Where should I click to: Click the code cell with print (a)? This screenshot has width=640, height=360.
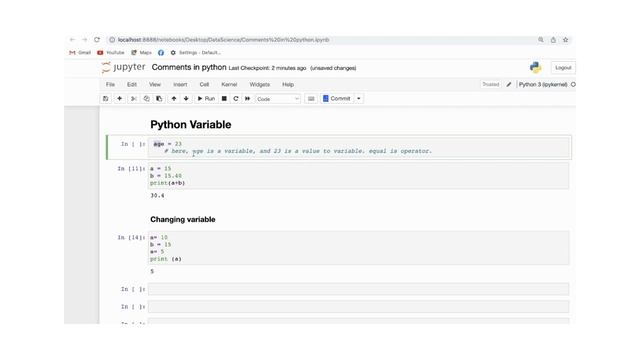tap(358, 248)
